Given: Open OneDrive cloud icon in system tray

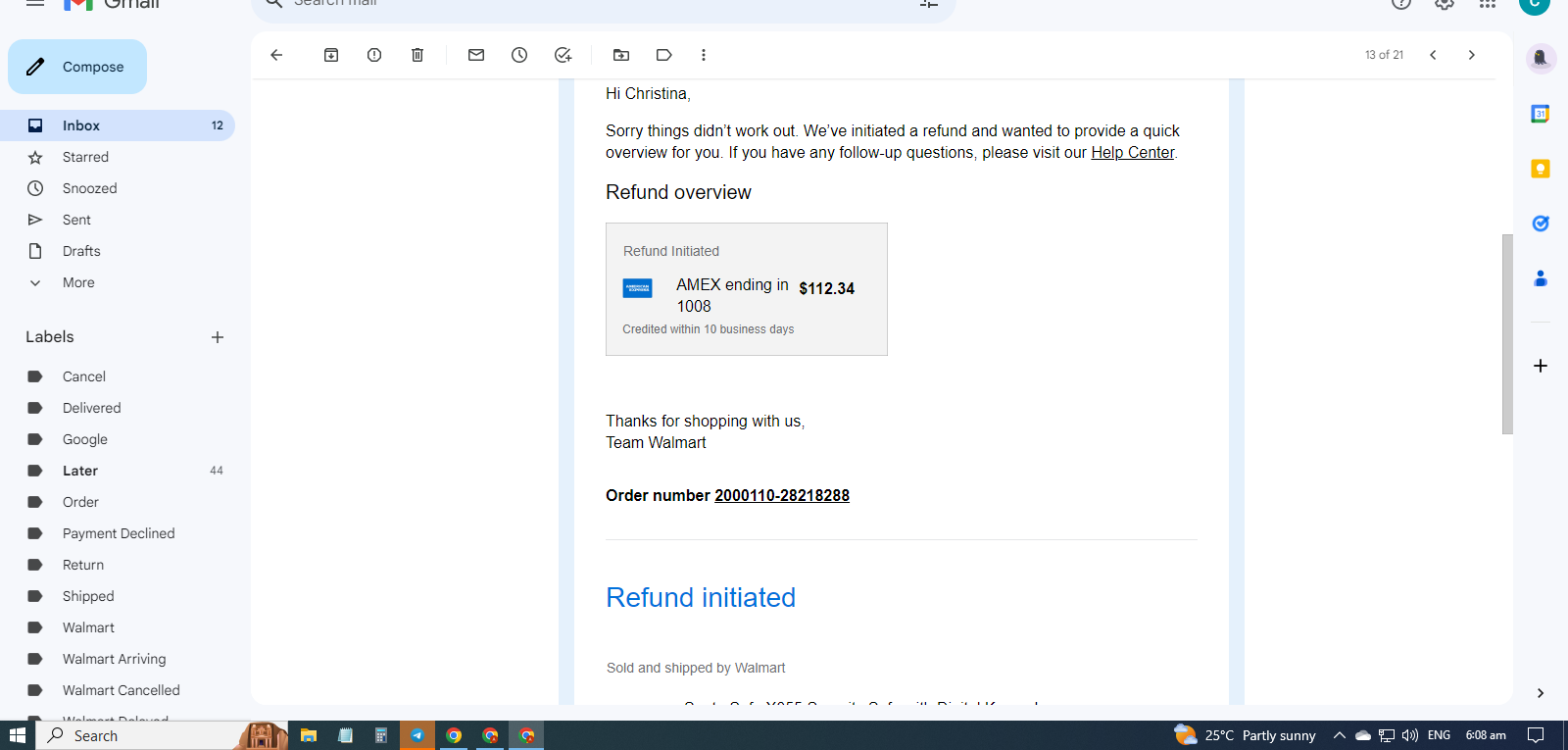Looking at the screenshot, I should pos(1363,735).
